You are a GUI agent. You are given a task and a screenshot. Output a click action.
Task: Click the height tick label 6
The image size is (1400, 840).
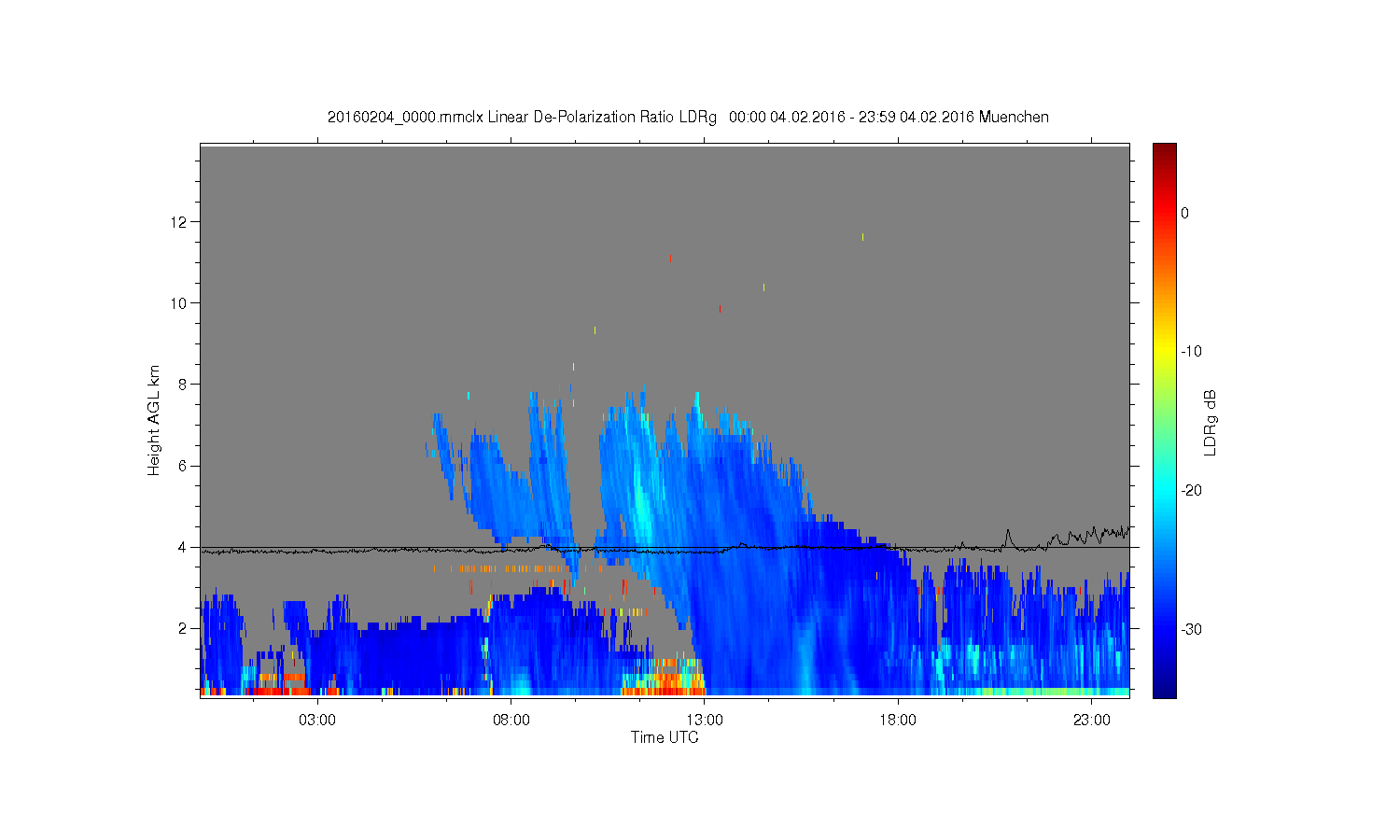point(184,466)
